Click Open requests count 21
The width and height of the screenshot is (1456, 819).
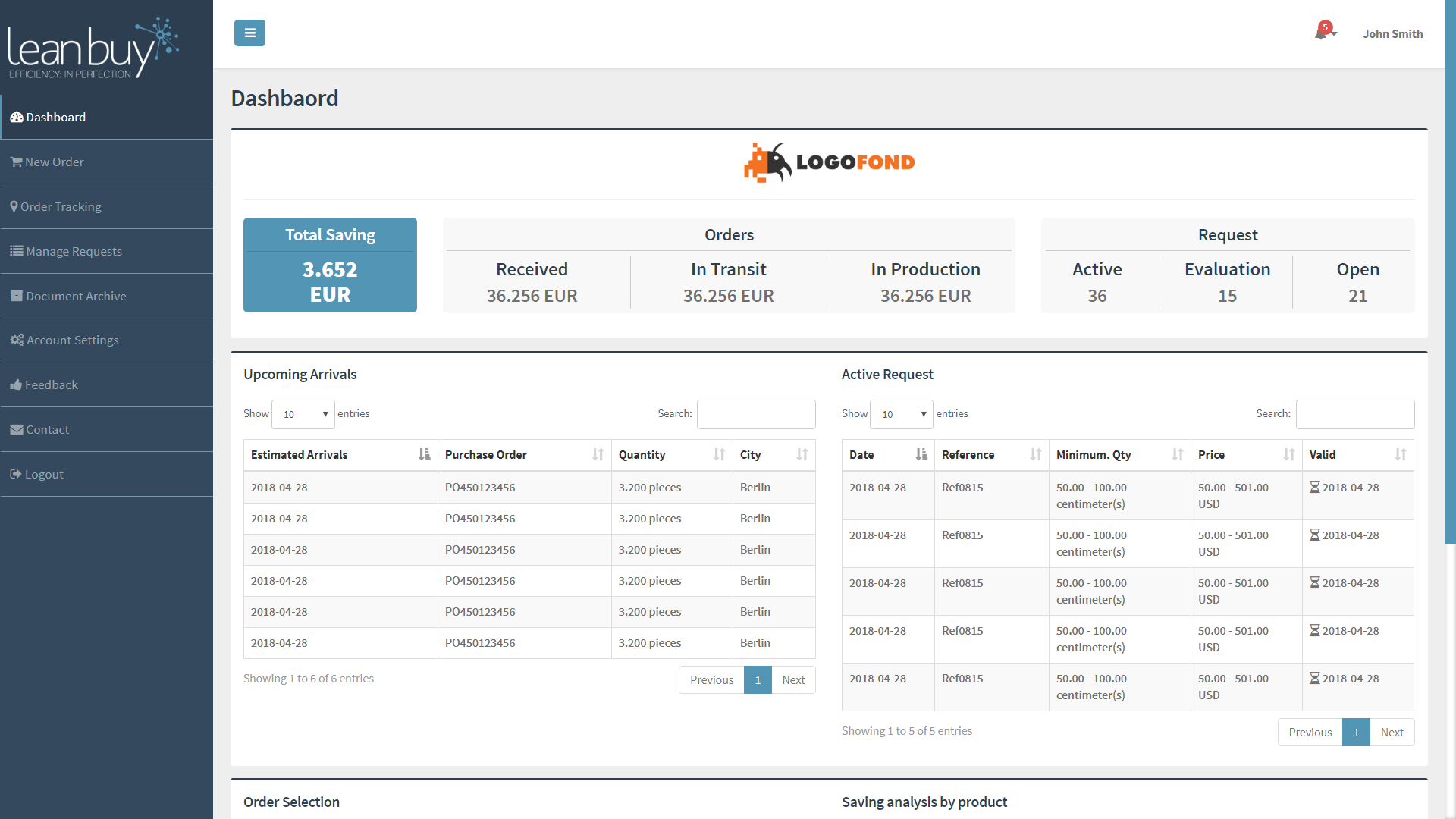coord(1357,296)
